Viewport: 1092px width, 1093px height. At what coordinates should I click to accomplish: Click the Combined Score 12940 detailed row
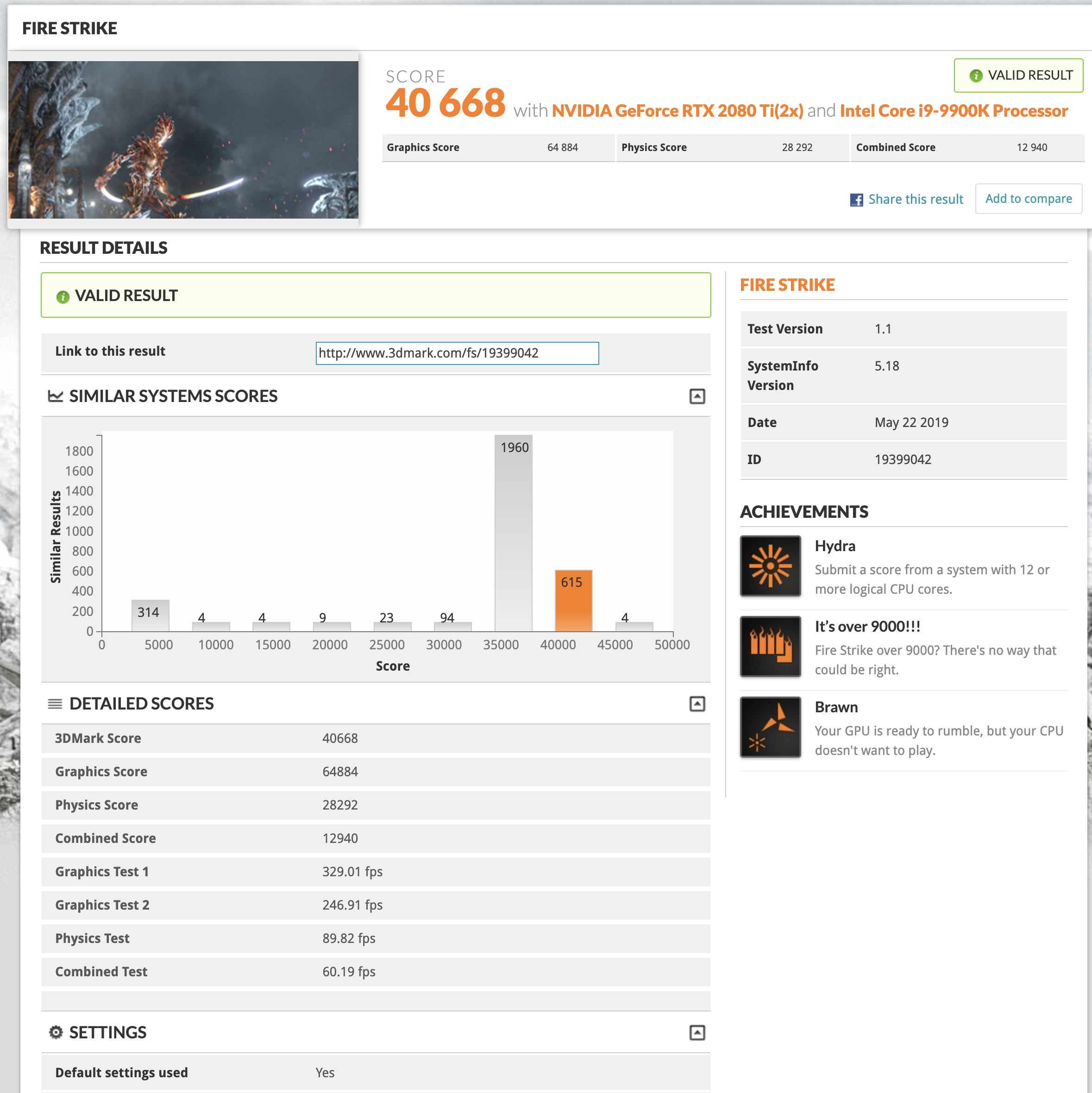376,838
